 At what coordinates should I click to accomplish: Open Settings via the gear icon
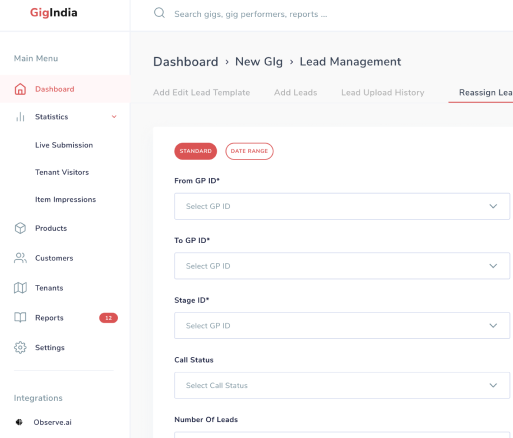pyautogui.click(x=20, y=347)
